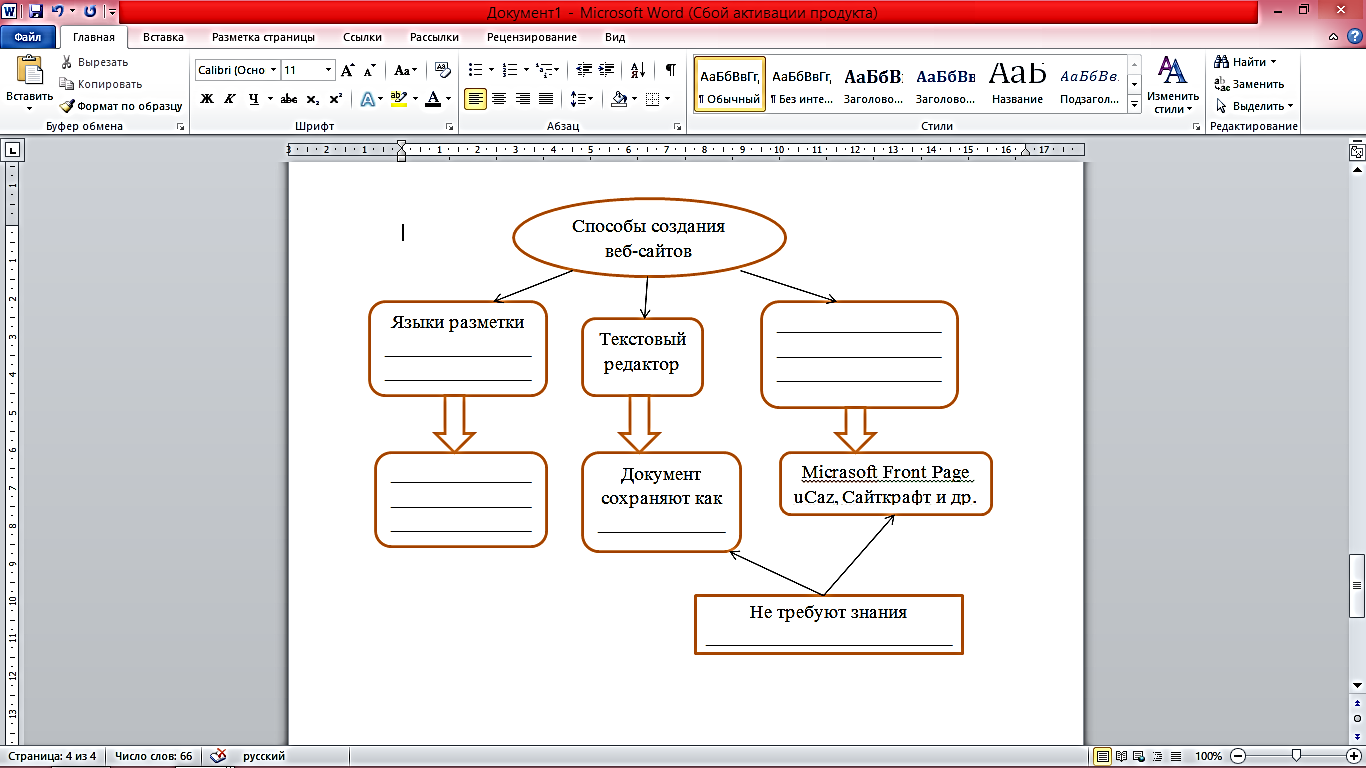Align text right
Image resolution: width=1366 pixels, height=768 pixels.
click(522, 98)
